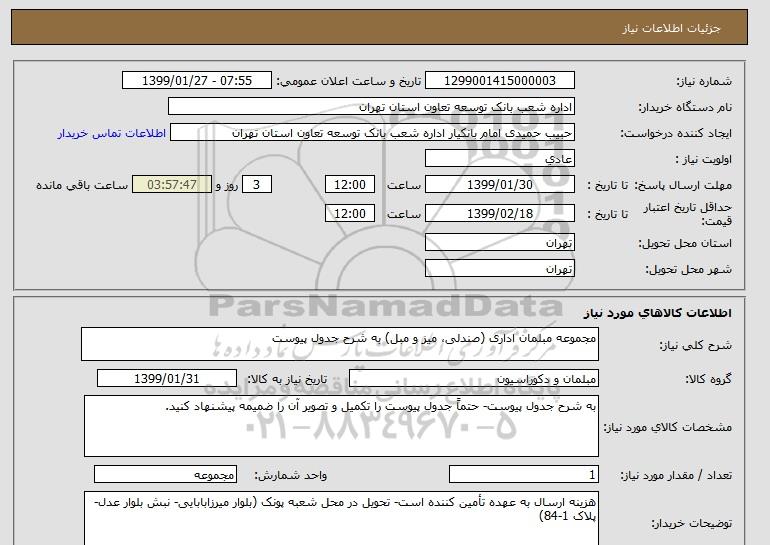The image size is (770, 545).
Task: Click the label شماره نیاز
Action: click(704, 81)
